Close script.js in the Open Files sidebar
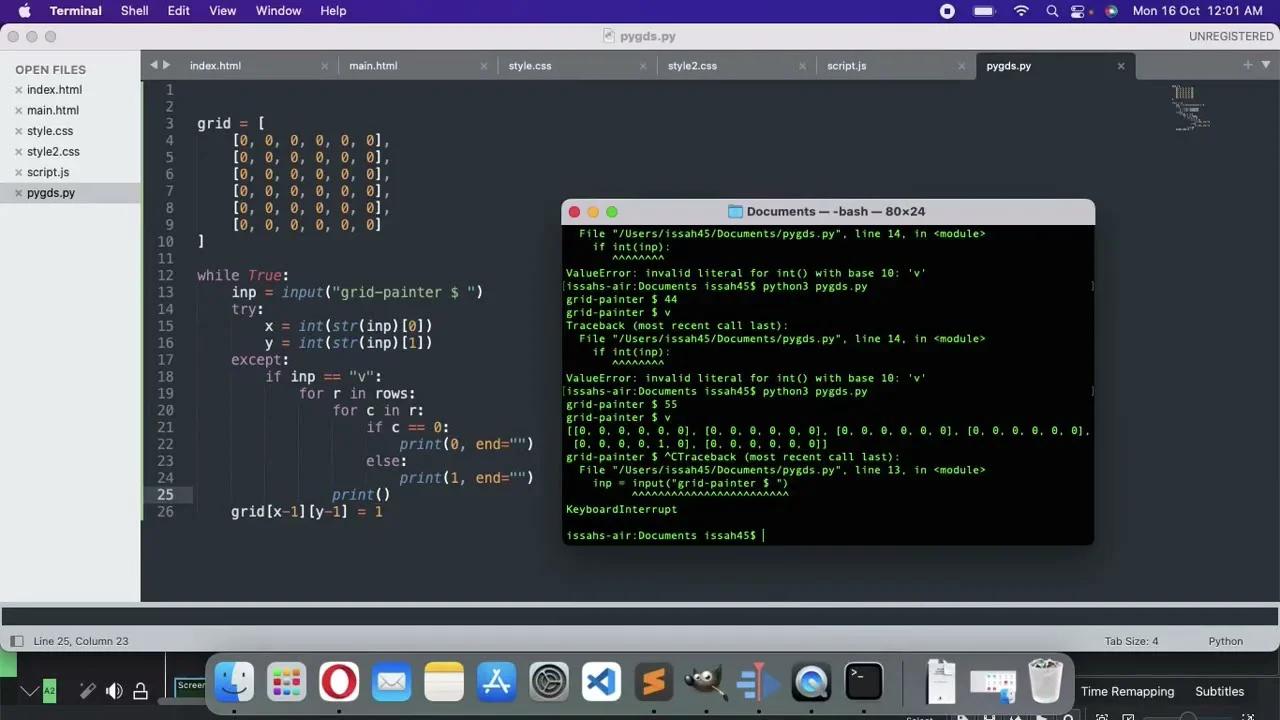Viewport: 1280px width, 720px height. (x=18, y=173)
